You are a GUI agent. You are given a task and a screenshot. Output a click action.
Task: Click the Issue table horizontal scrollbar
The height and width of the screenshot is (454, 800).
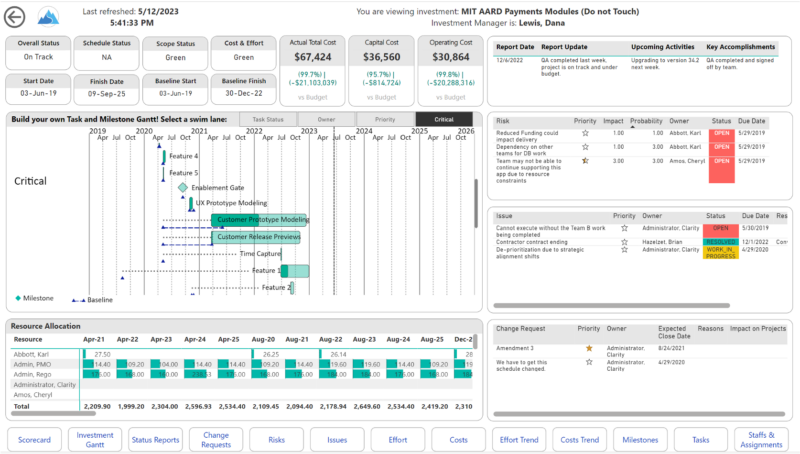[611, 306]
